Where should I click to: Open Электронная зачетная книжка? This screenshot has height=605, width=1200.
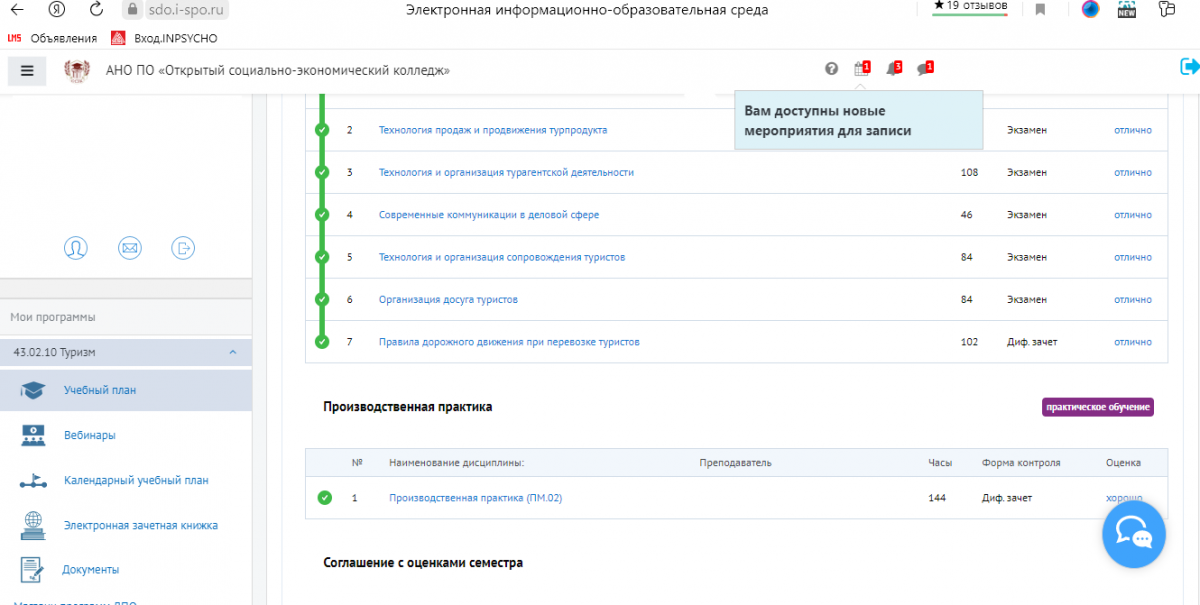(140, 525)
